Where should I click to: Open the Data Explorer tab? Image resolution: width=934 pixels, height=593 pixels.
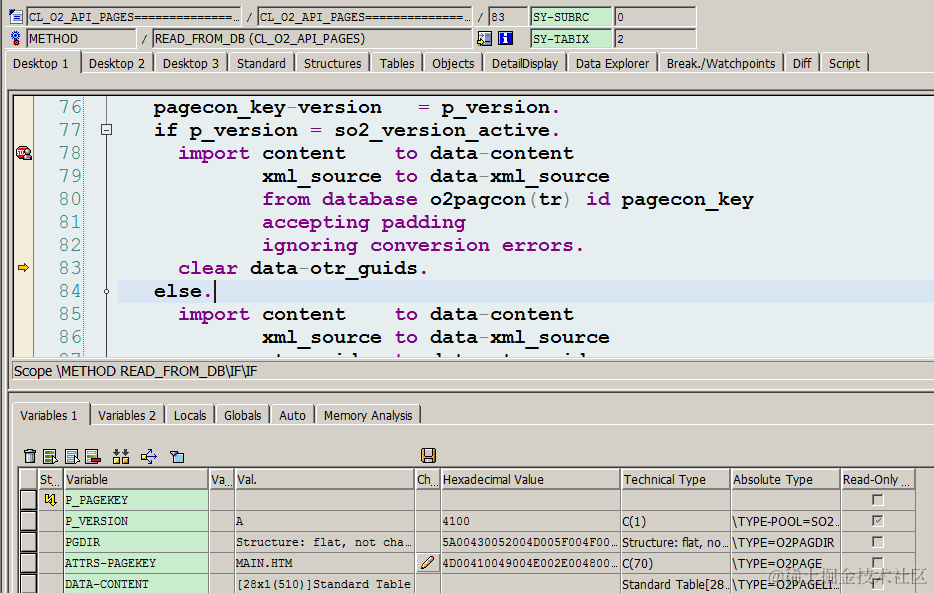click(x=612, y=64)
